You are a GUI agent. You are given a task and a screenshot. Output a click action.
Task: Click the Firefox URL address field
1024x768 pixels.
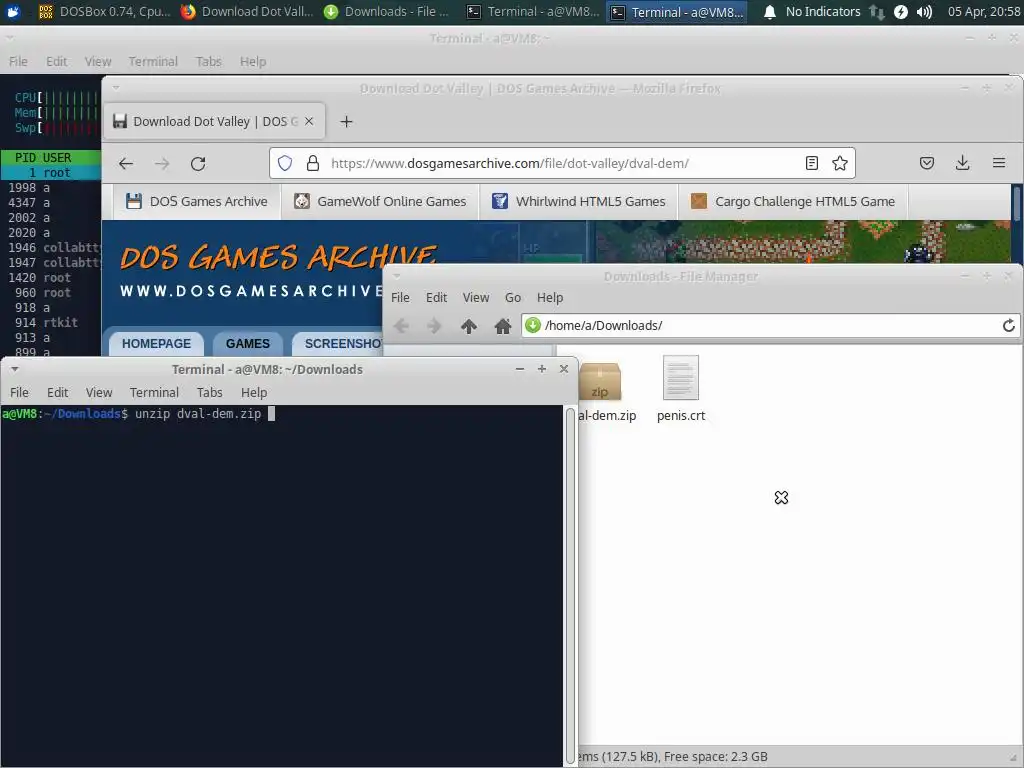[x=562, y=163]
